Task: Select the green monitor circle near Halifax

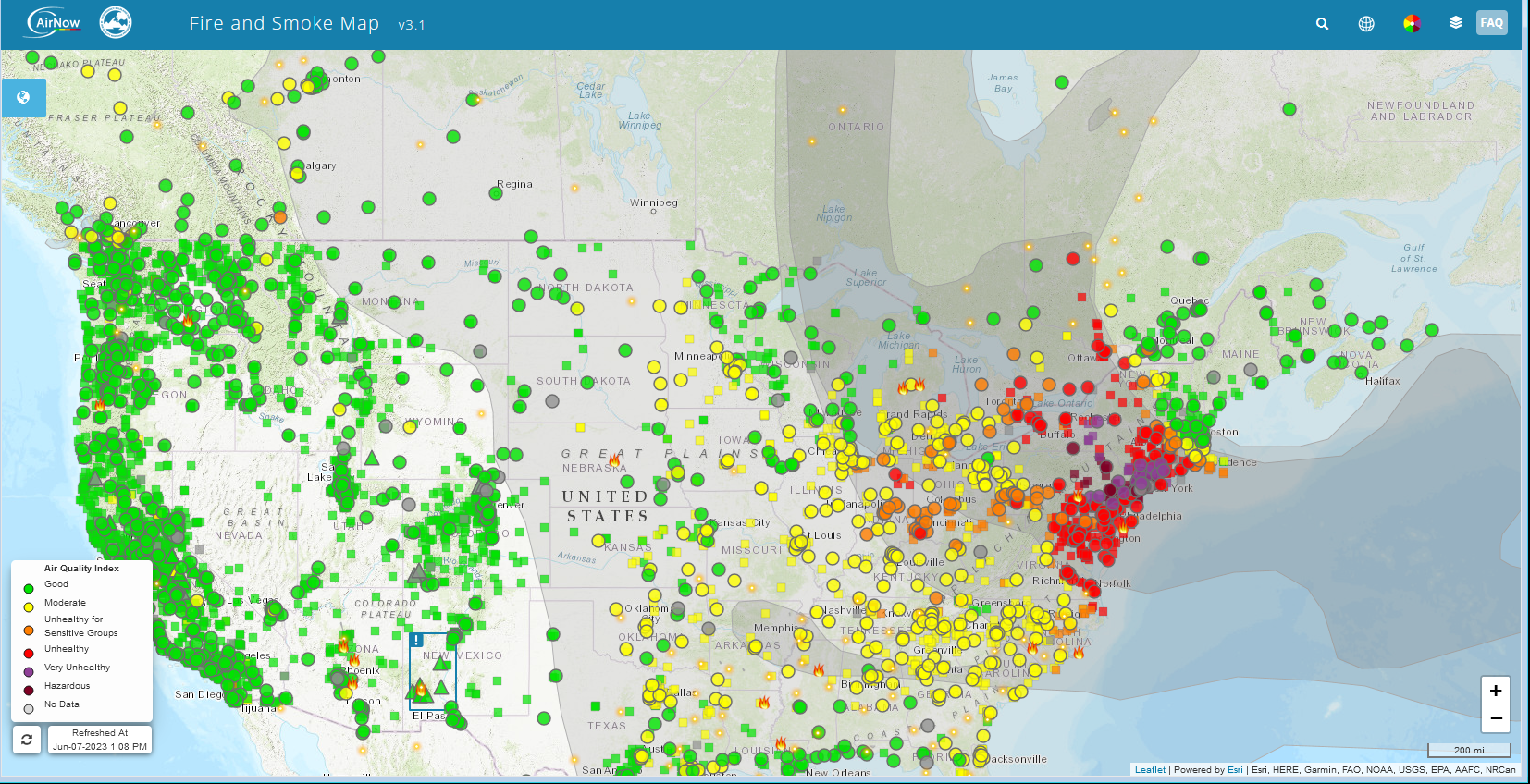Action: (1362, 373)
